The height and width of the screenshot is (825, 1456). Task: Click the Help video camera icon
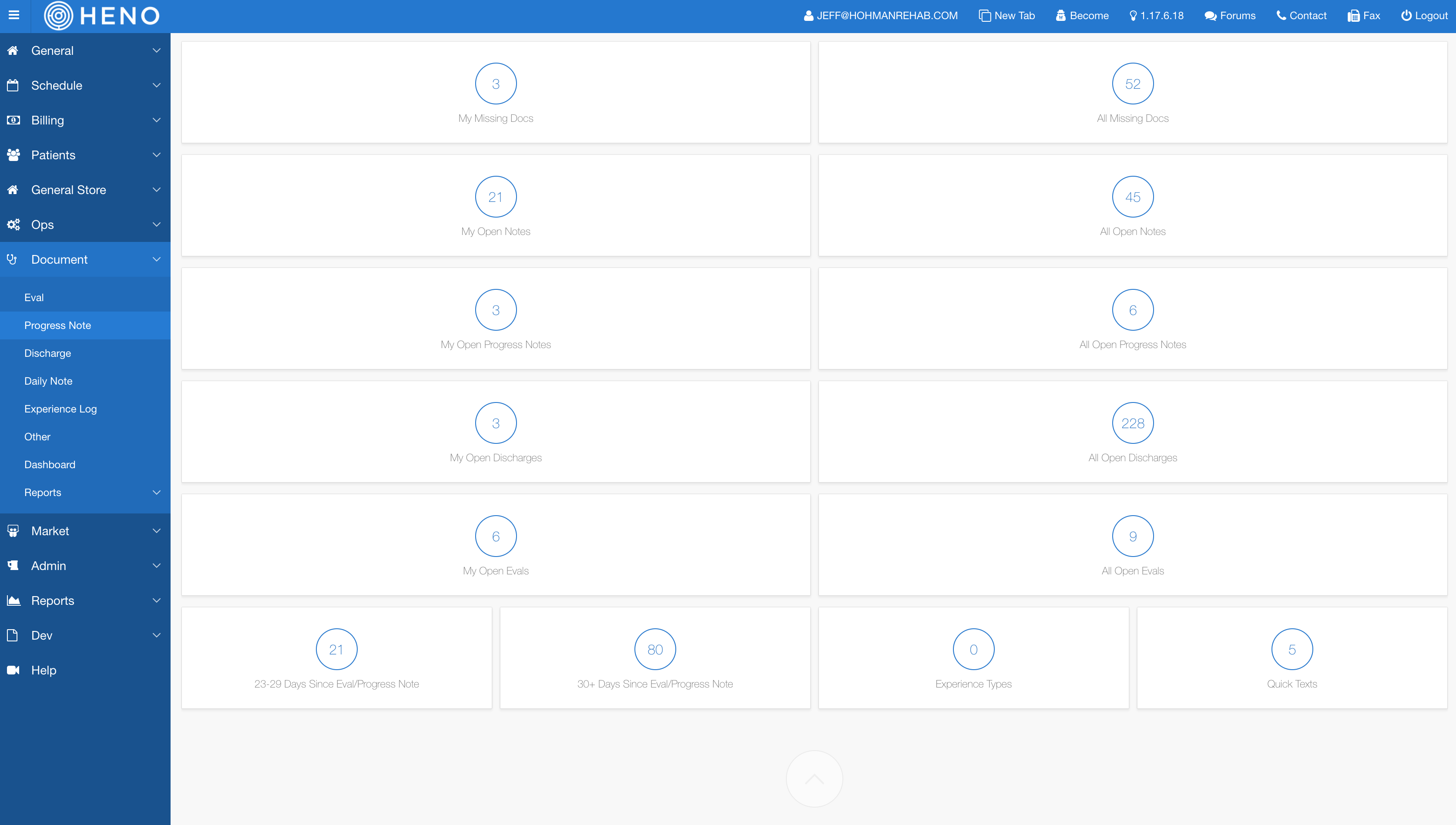click(x=13, y=670)
